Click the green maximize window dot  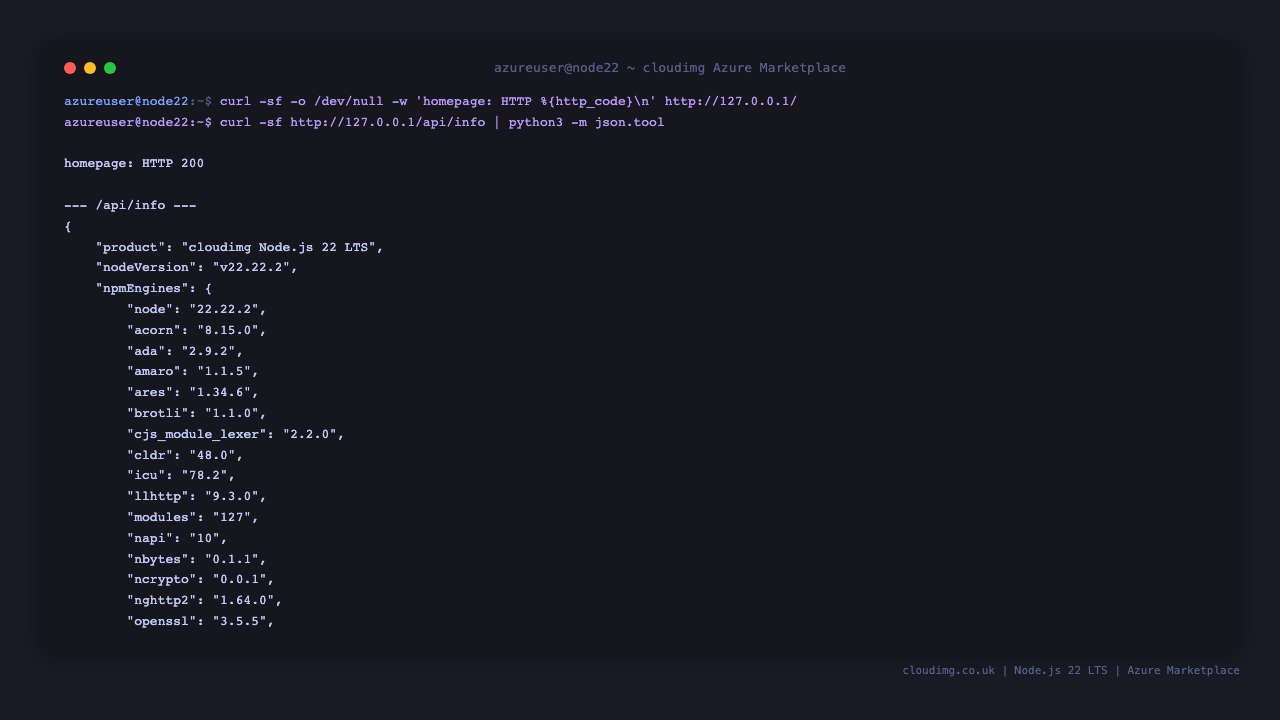[110, 68]
